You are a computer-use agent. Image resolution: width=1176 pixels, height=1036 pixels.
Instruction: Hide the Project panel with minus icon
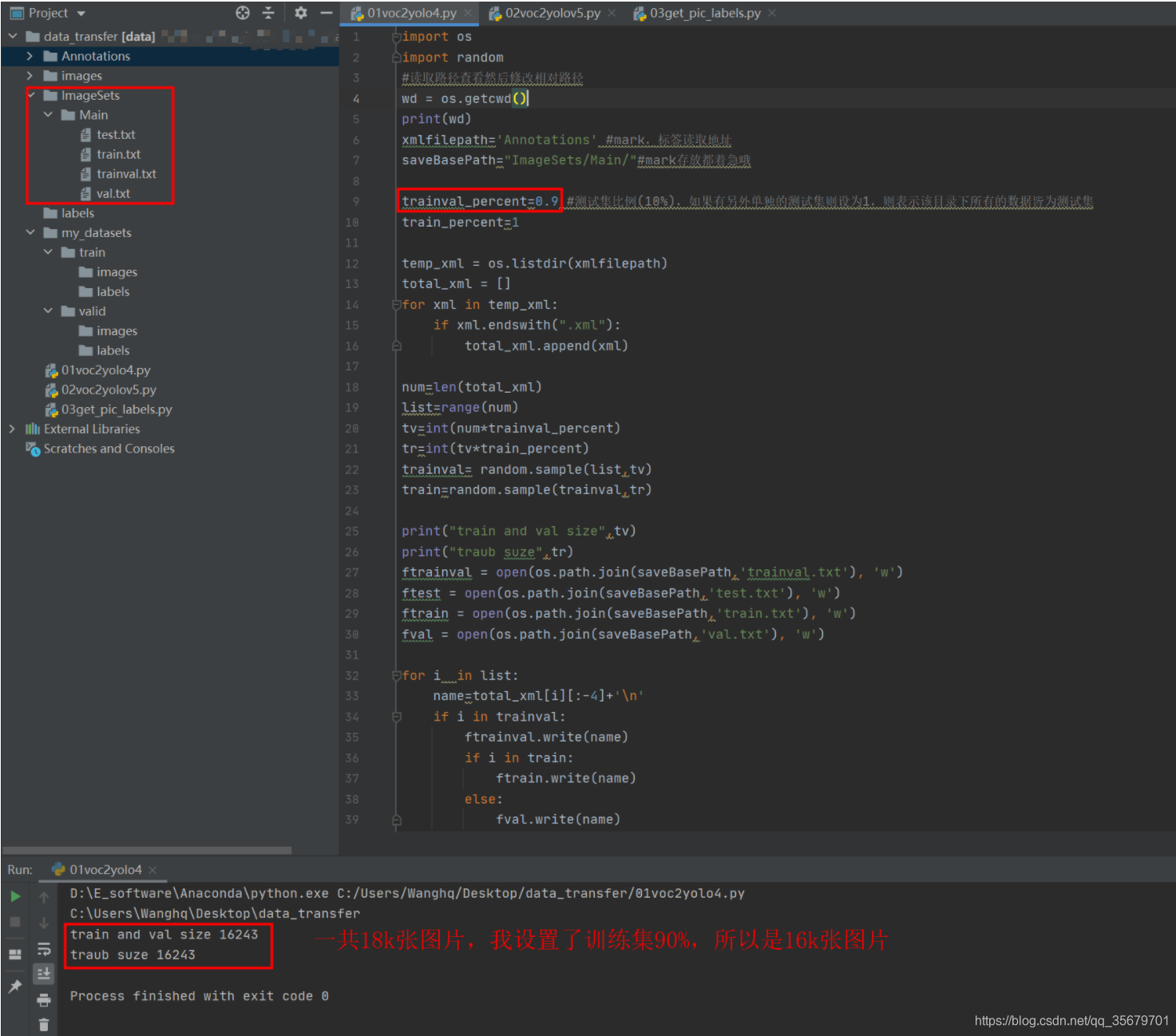326,13
